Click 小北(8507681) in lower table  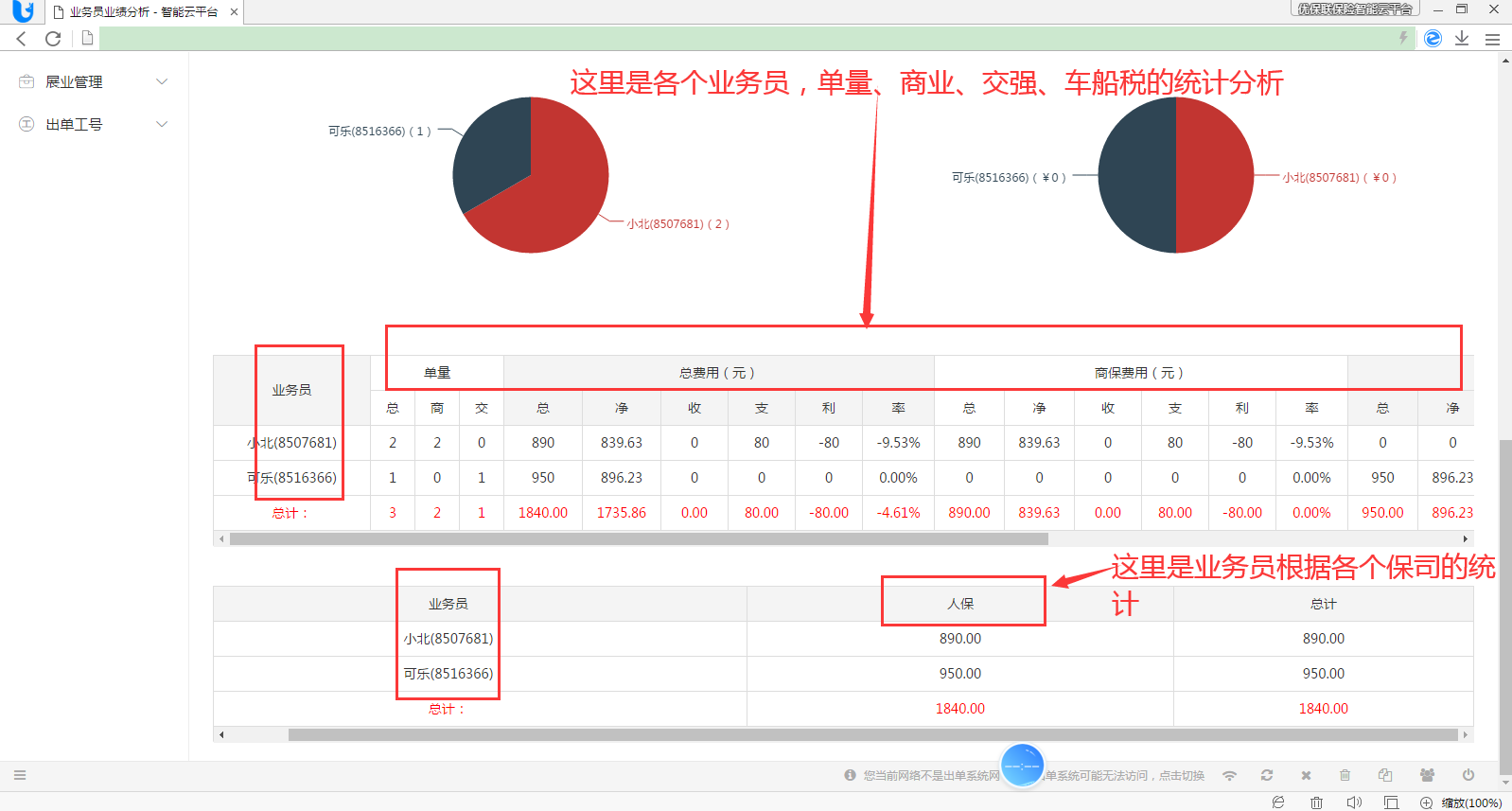click(448, 639)
